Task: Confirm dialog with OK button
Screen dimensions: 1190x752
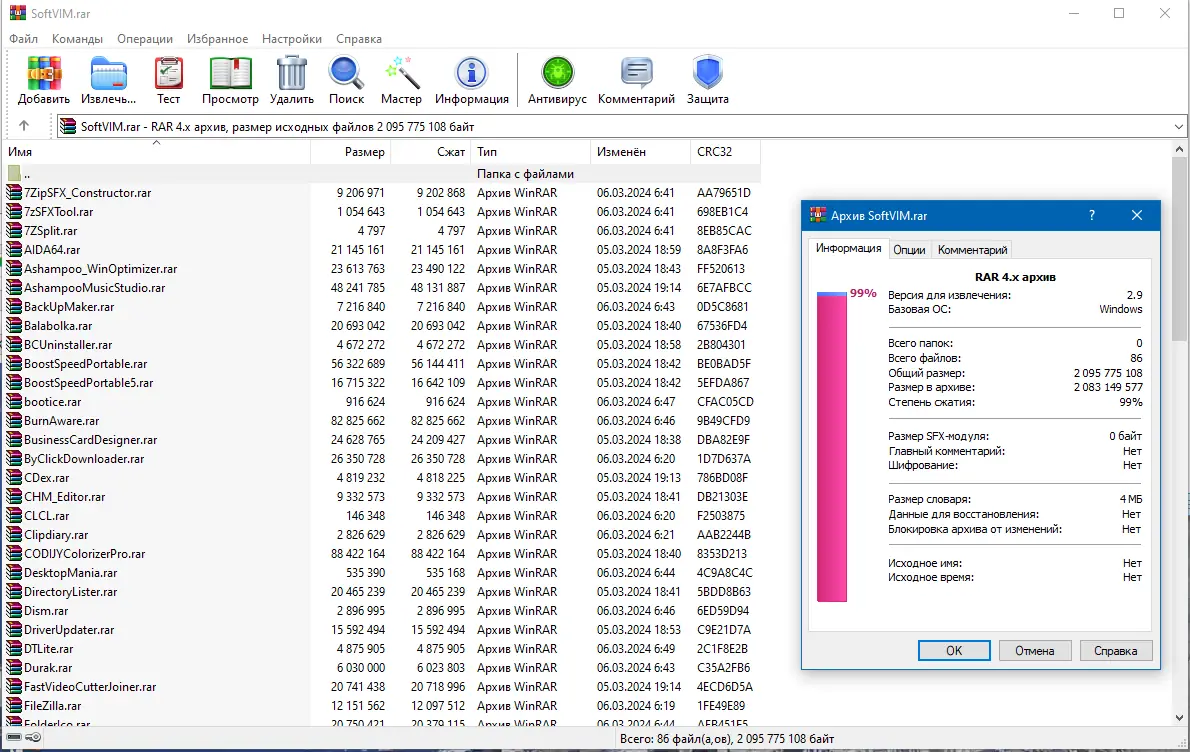Action: (x=954, y=650)
